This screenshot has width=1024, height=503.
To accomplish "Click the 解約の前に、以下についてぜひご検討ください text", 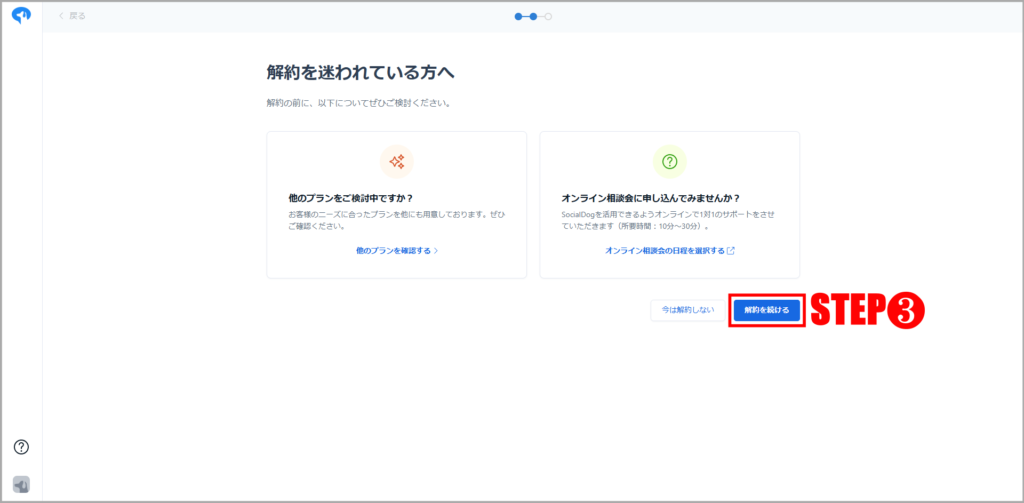I will coord(359,103).
